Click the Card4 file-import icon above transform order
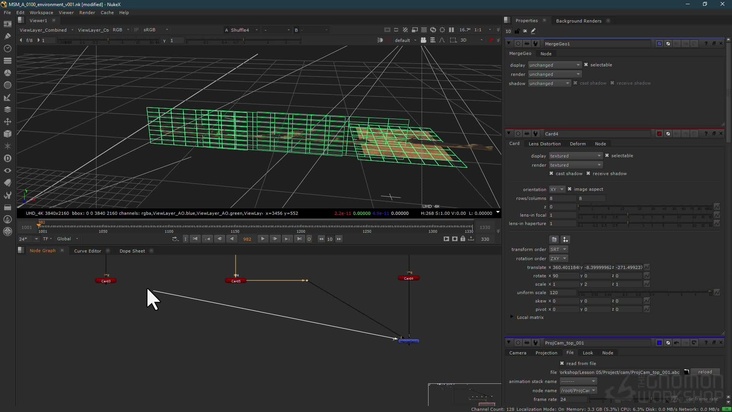This screenshot has width=732, height=412. pyautogui.click(x=554, y=239)
